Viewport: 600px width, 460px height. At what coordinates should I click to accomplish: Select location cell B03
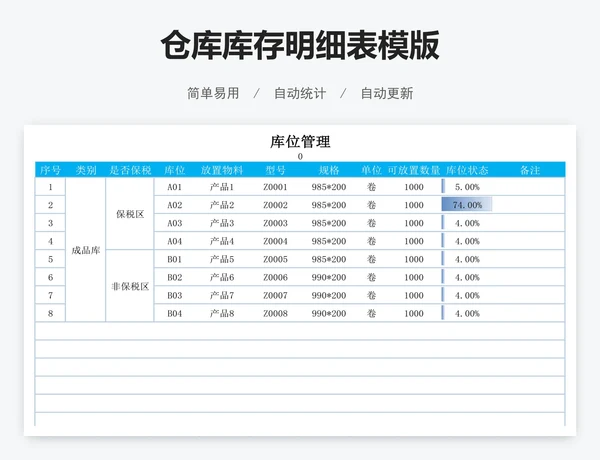[174, 295]
